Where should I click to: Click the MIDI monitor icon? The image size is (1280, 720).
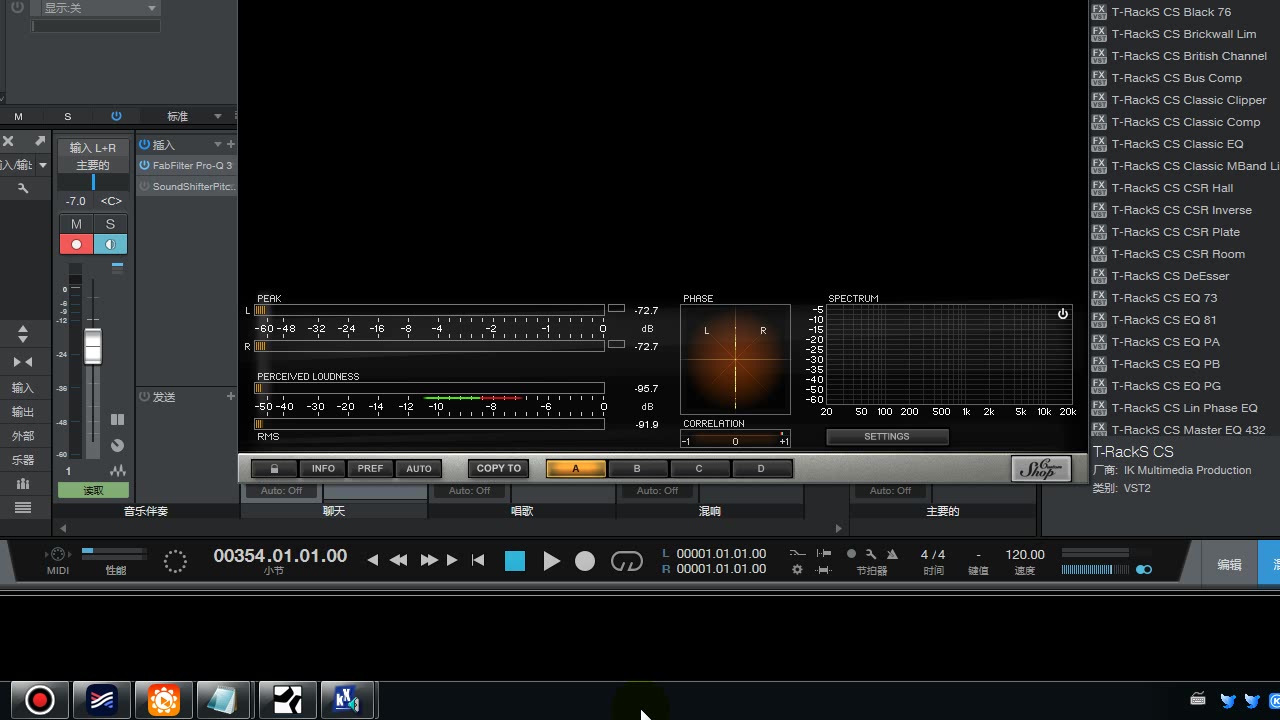click(x=58, y=555)
